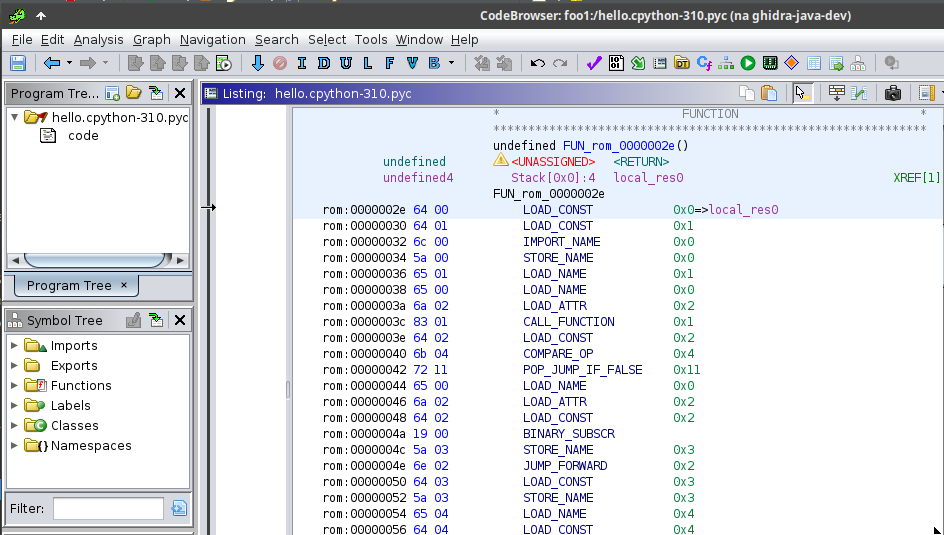The height and width of the screenshot is (535, 944).
Task: Click the Symbol Tree Filter input field
Action: tap(108, 509)
